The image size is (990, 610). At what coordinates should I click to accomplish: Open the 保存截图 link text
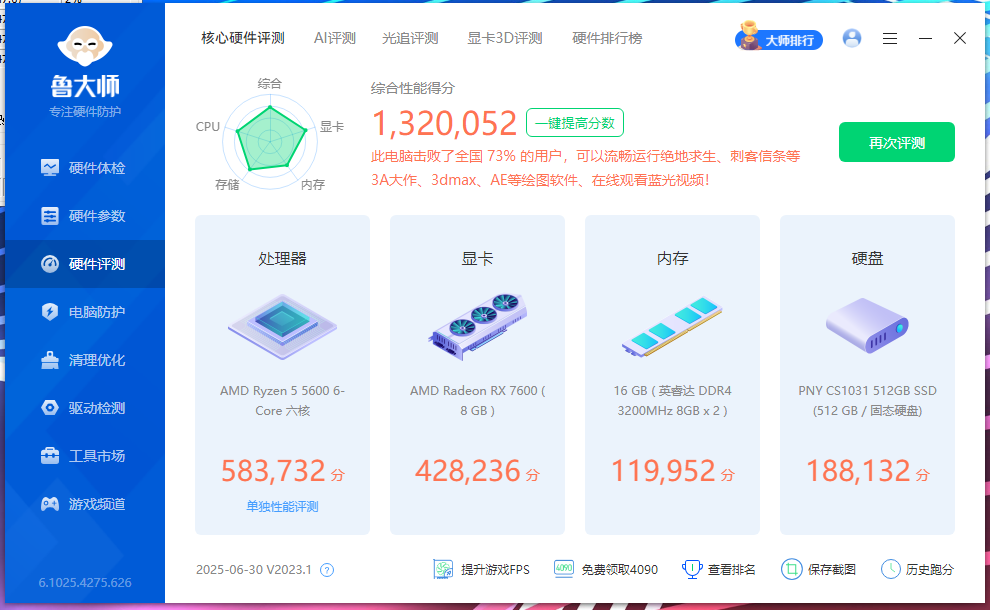[x=832, y=570]
